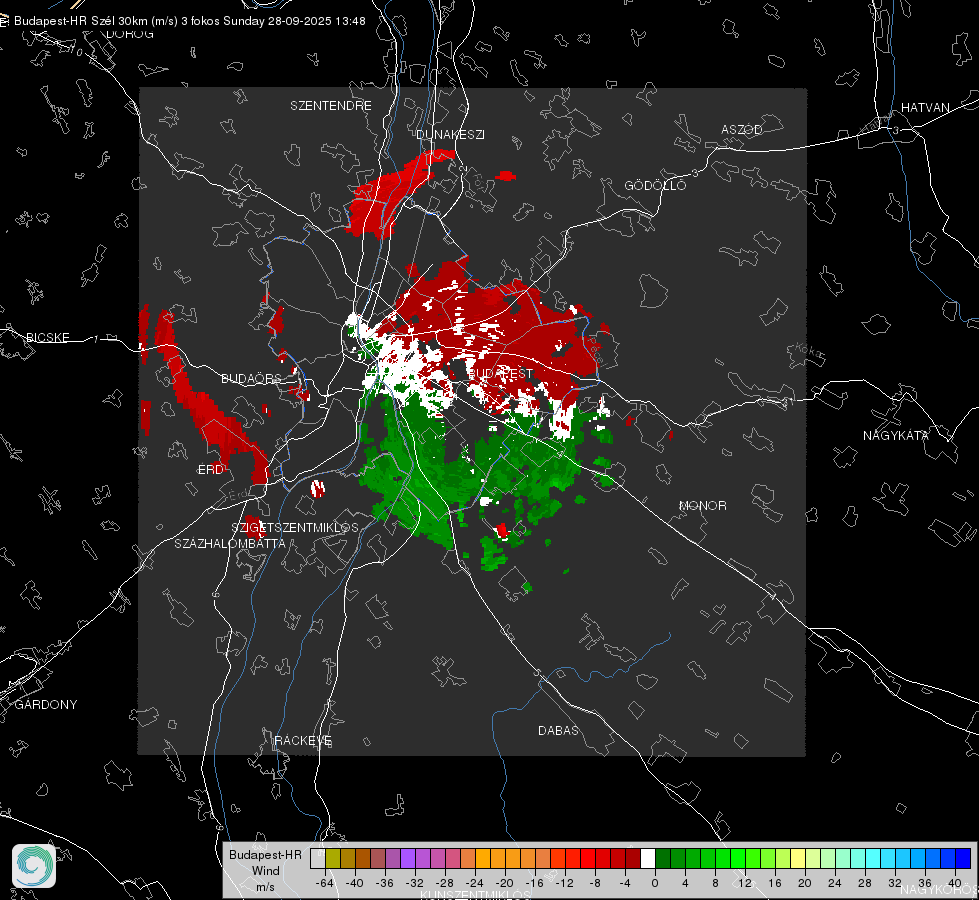Screen dimensions: 979x900
Task: Click the NAGYKÁTA town label
Action: click(x=896, y=435)
